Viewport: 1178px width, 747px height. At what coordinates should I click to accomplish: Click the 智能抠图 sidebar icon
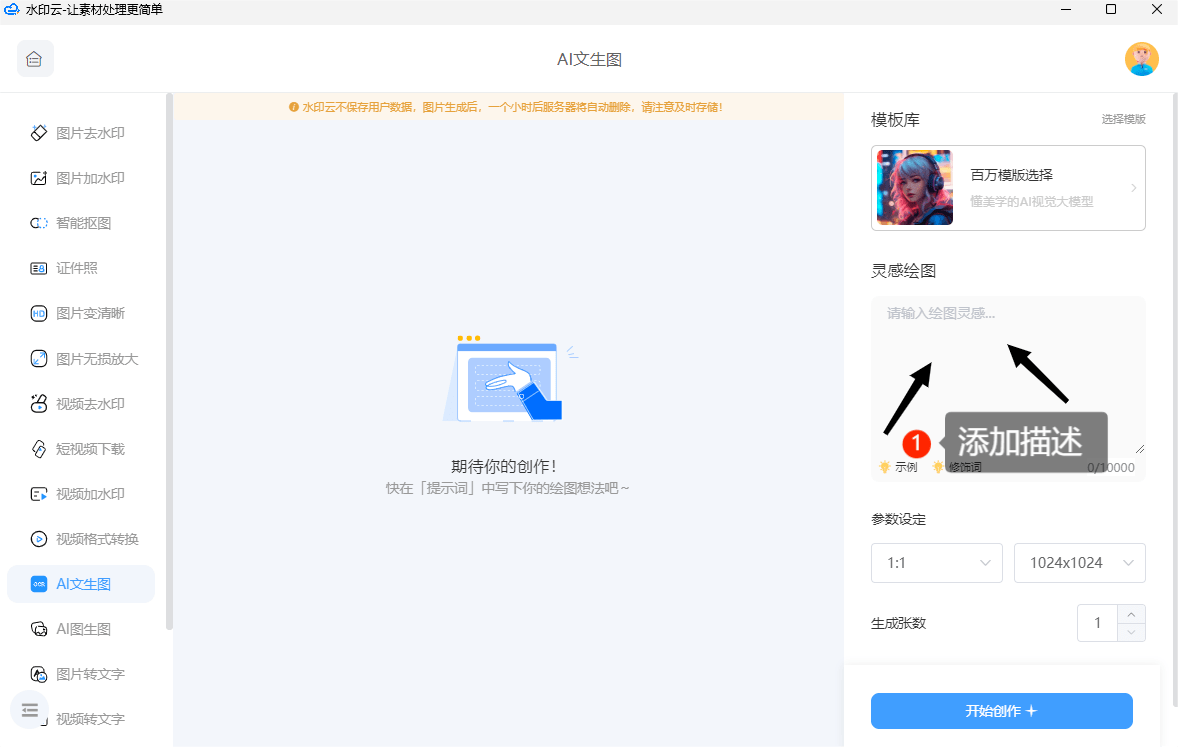(x=39, y=223)
